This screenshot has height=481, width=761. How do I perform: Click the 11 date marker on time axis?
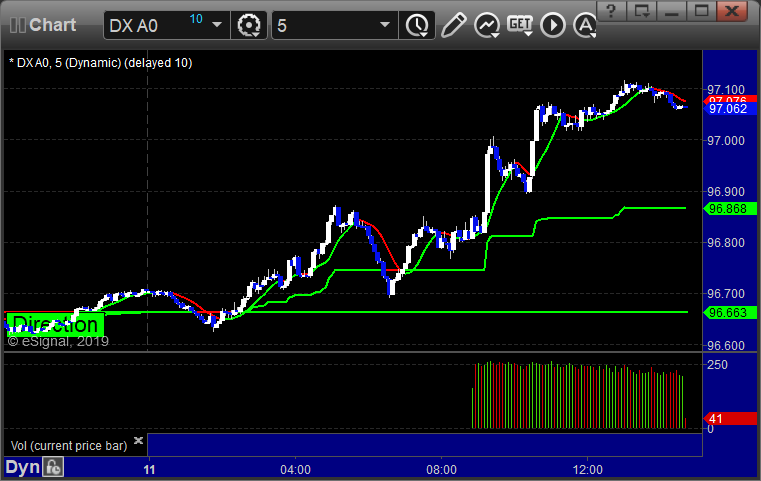point(149,470)
